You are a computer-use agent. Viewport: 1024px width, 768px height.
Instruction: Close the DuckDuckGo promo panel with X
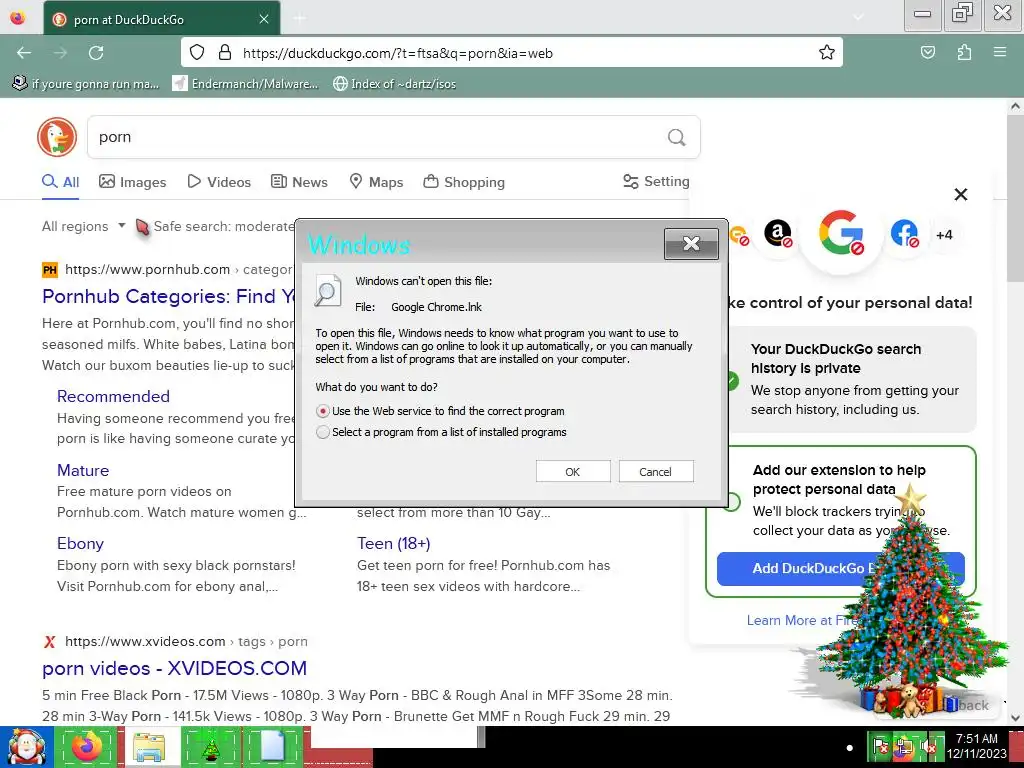tap(961, 194)
